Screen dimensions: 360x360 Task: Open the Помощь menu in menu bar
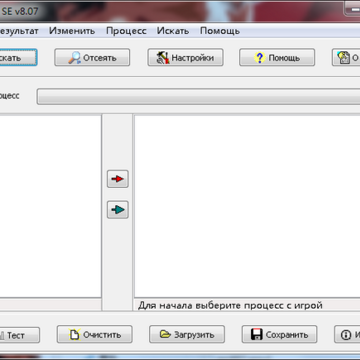(220, 31)
